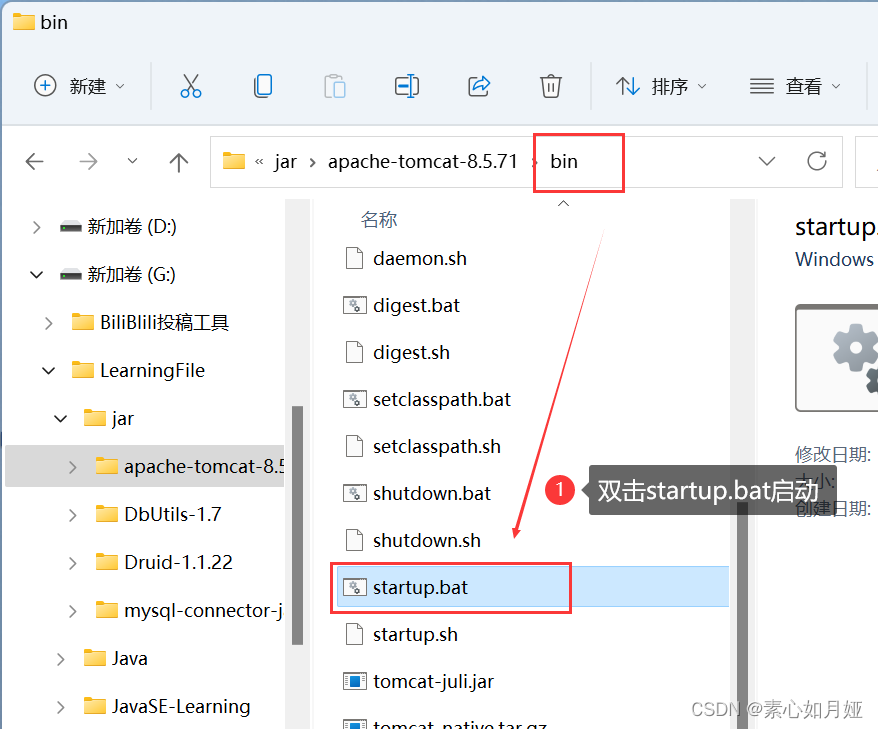Click the bin breadcrumb segment
Image resolution: width=878 pixels, height=729 pixels.
(563, 162)
